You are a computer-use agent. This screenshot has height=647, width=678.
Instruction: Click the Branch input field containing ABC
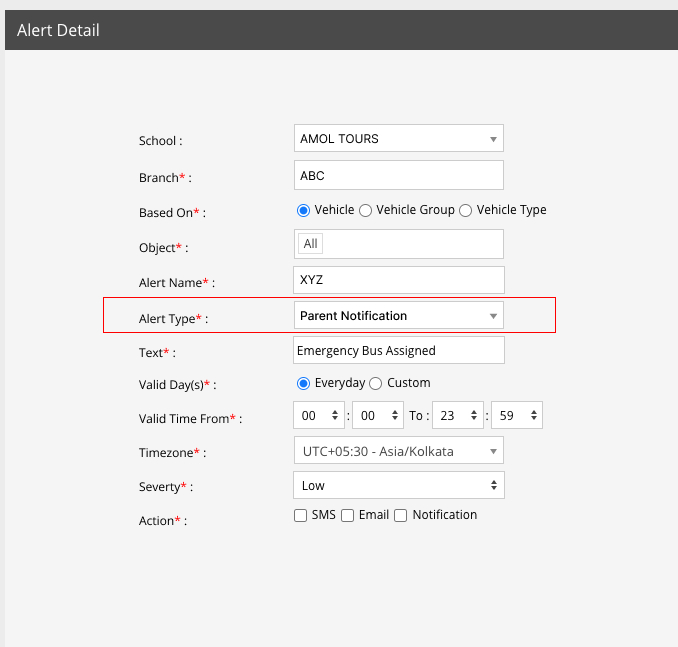coord(398,176)
